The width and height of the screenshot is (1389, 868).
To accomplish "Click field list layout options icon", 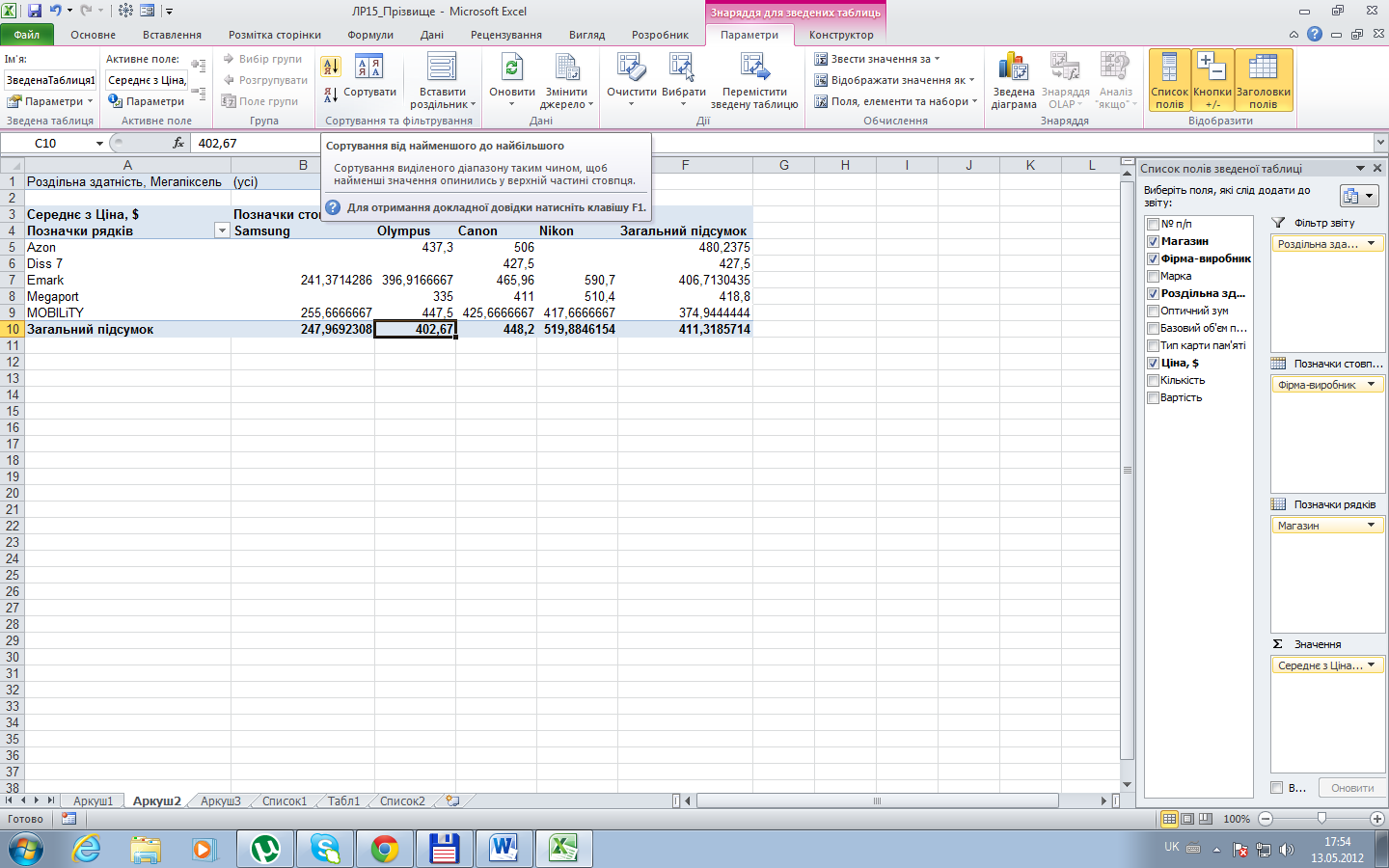I will click(1358, 196).
